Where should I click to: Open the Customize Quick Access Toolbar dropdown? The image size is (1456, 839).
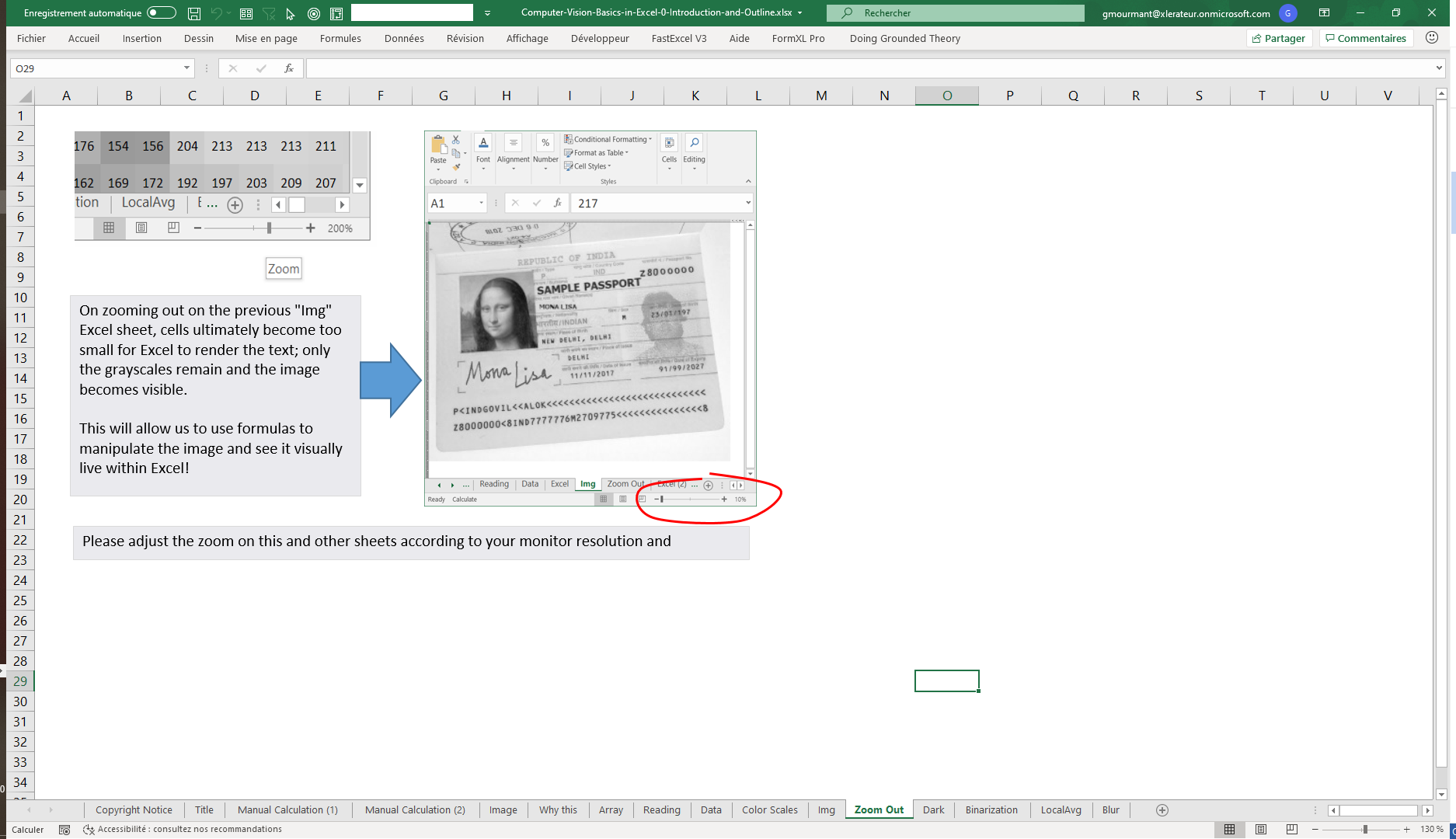tap(487, 13)
